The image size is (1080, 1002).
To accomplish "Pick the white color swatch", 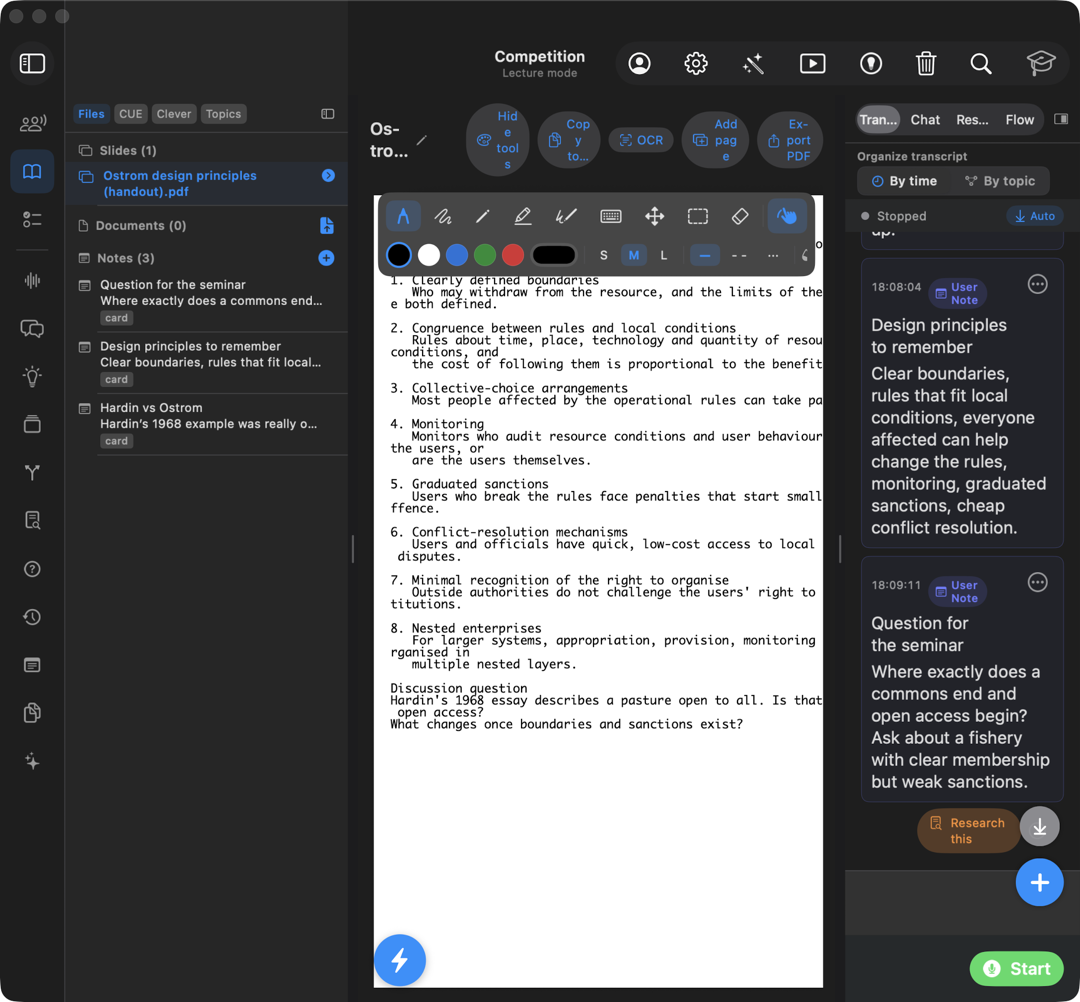I will tap(428, 255).
